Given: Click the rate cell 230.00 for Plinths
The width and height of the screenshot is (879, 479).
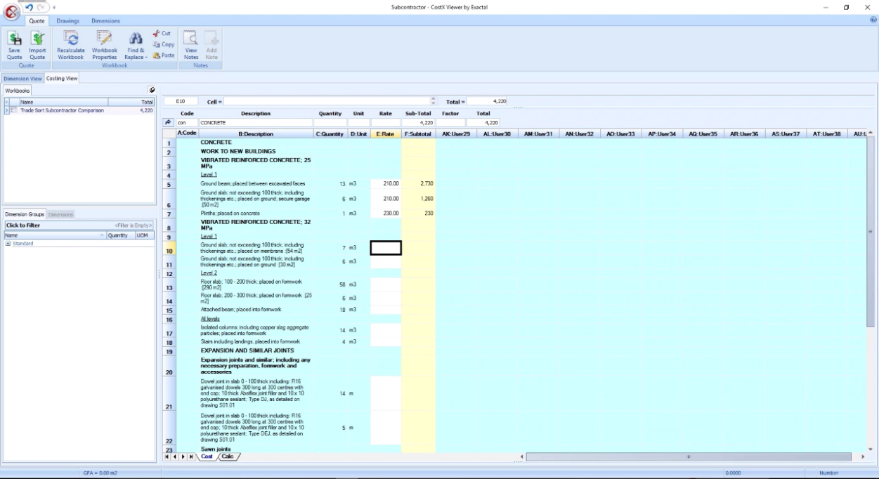Looking at the screenshot, I should [386, 213].
